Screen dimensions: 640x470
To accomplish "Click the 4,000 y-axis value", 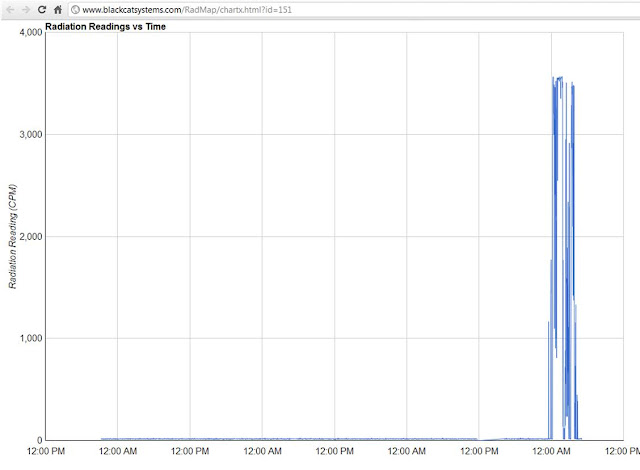I will click(31, 33).
